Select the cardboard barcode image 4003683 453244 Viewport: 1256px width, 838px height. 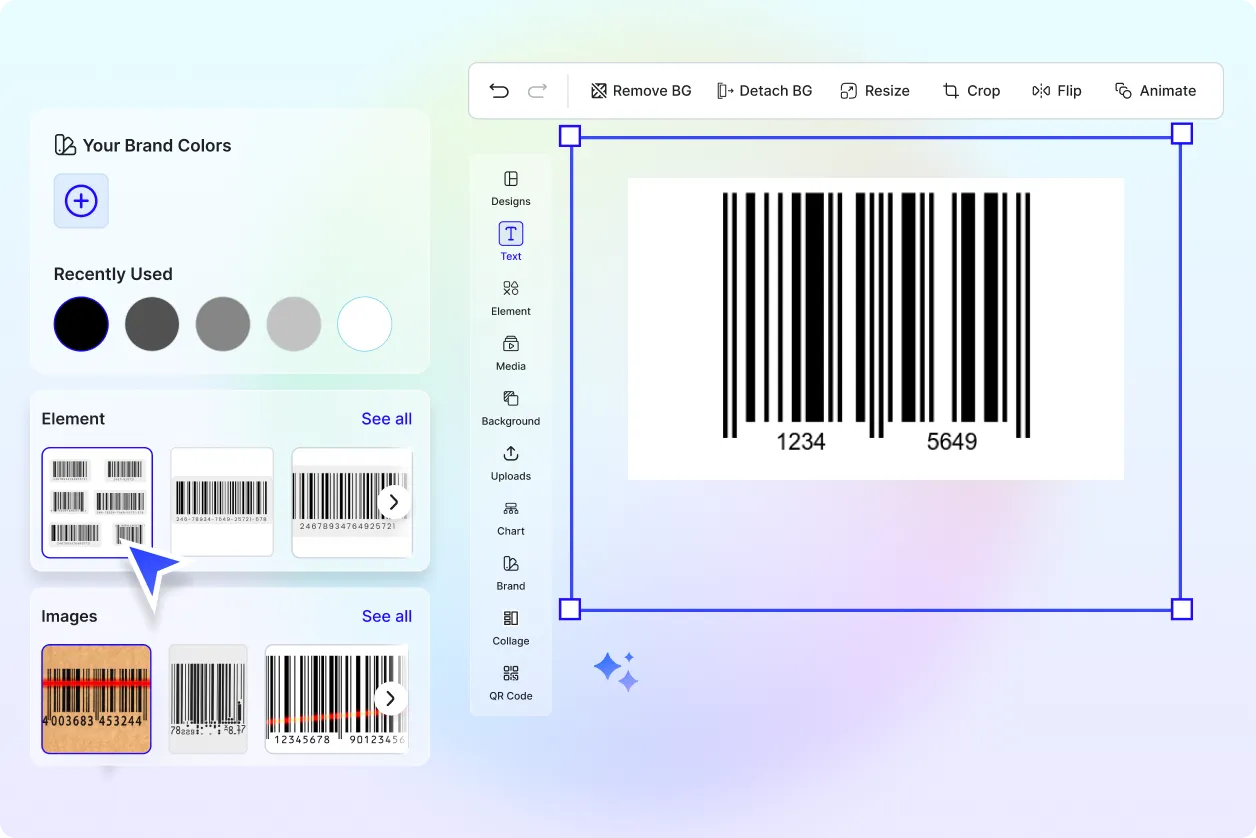96,699
